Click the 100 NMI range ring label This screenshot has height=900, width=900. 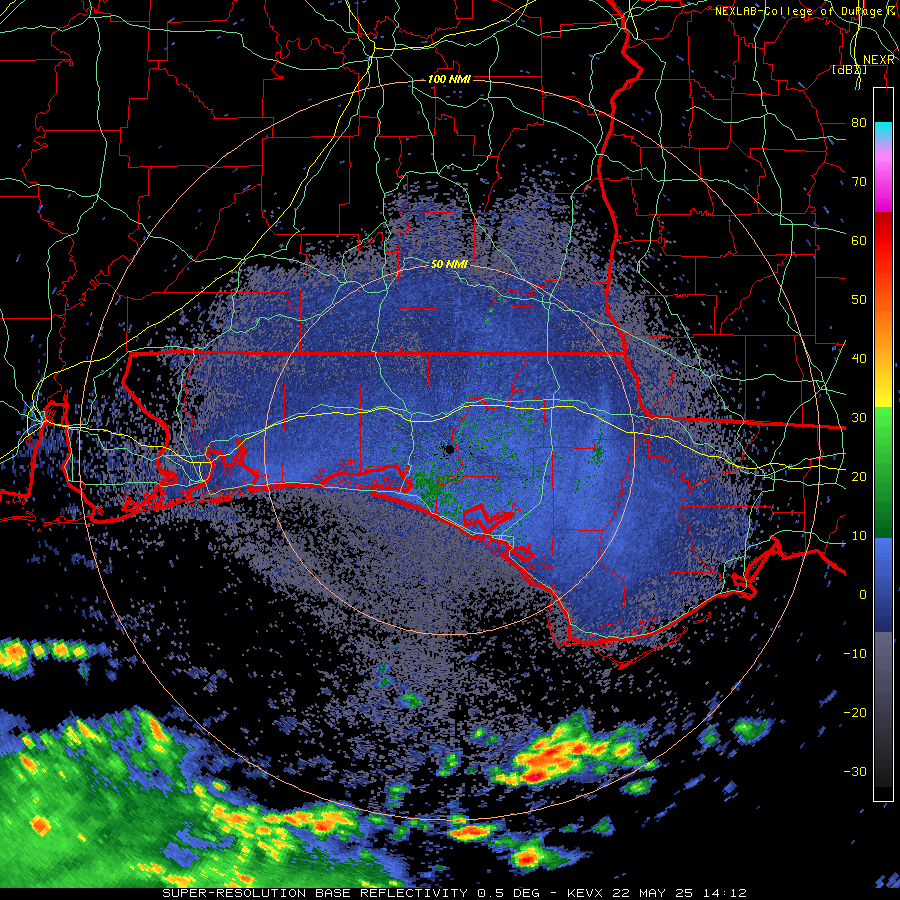449,79
